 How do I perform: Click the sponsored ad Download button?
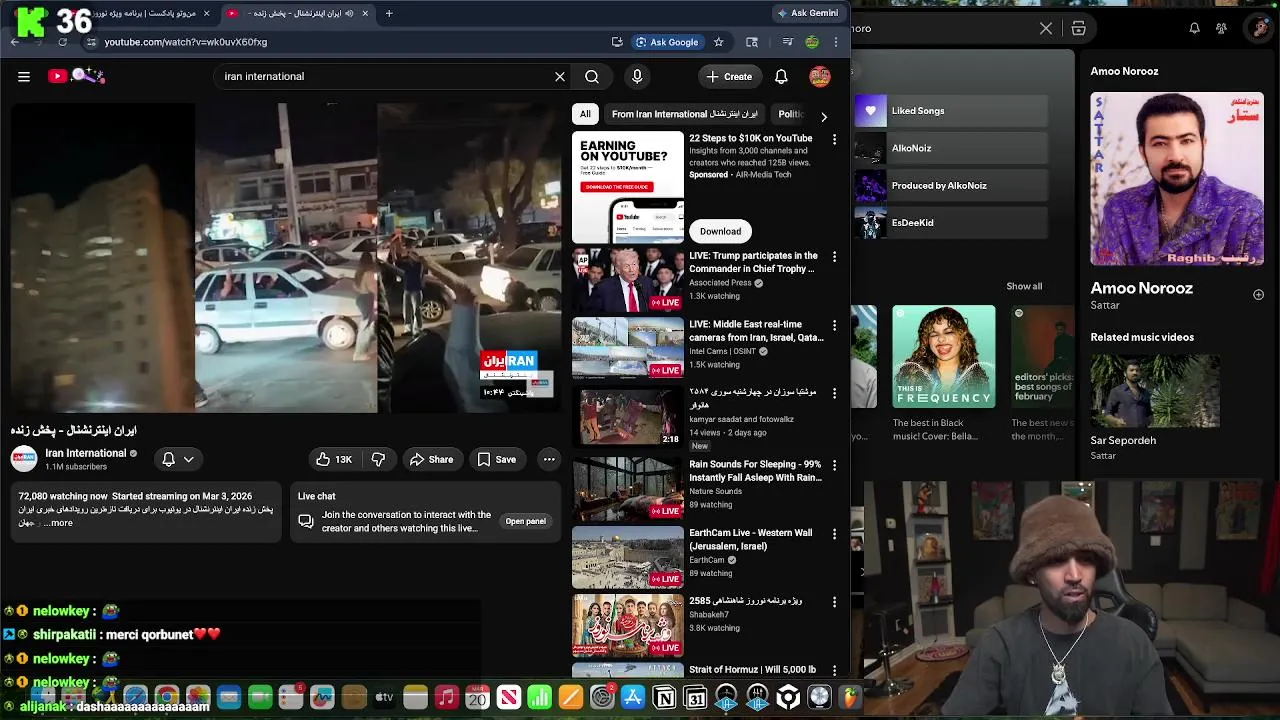[720, 231]
